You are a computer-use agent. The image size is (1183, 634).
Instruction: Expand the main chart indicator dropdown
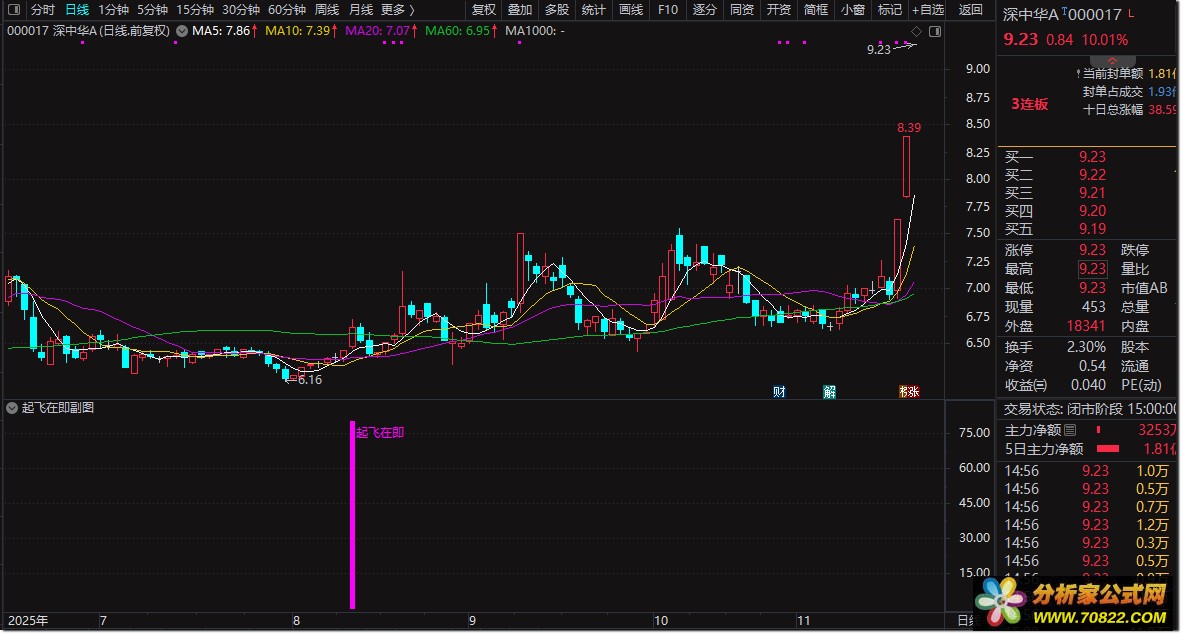click(x=181, y=31)
